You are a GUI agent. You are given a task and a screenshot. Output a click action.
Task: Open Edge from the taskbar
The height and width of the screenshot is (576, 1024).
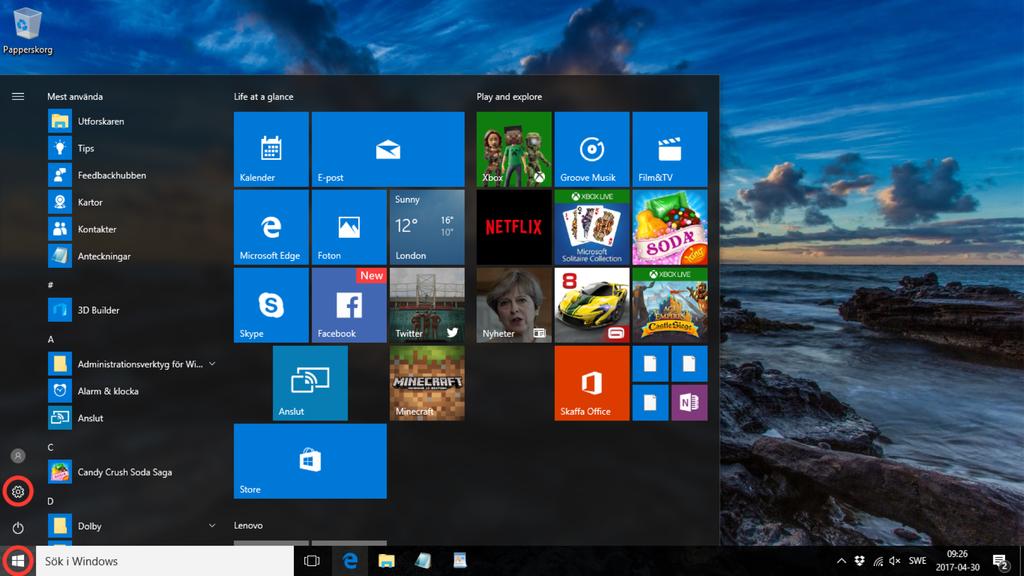350,561
